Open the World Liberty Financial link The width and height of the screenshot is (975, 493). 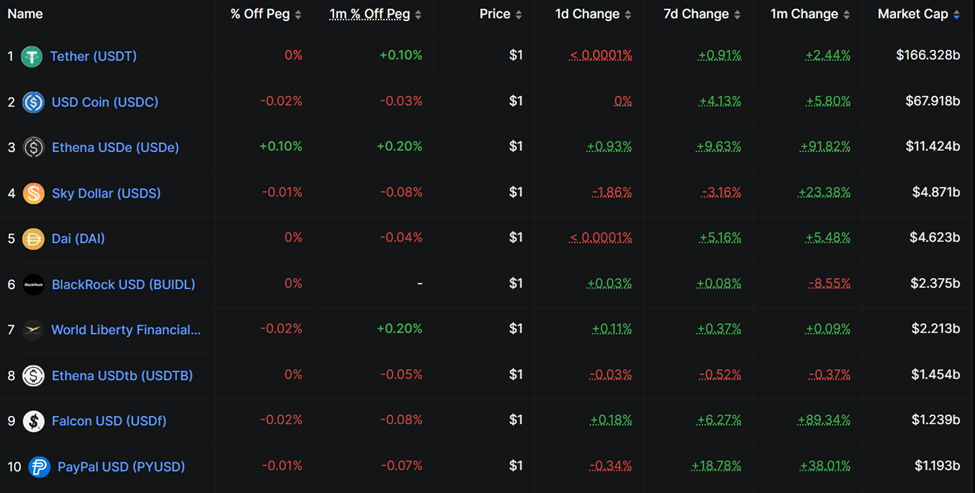(126, 330)
